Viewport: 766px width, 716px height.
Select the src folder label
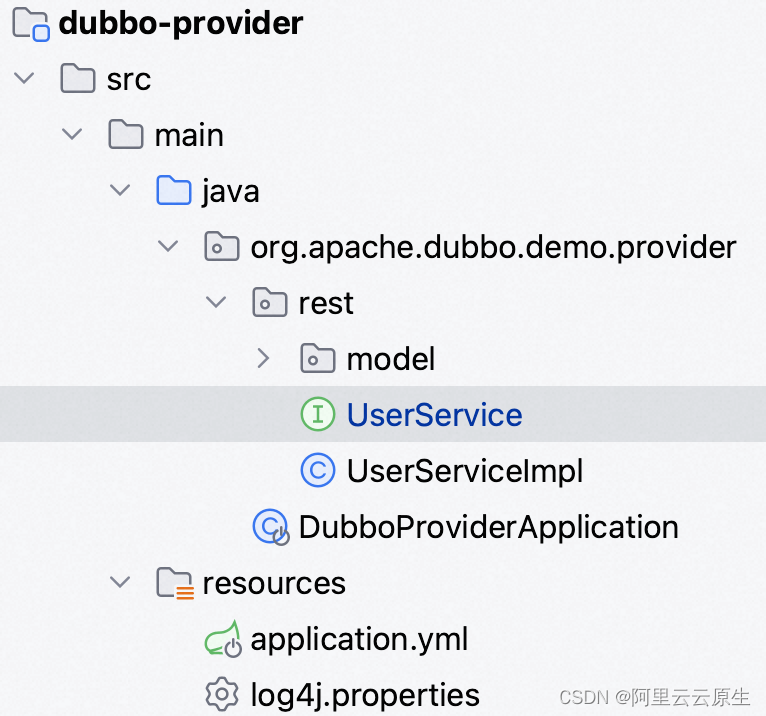tap(129, 79)
